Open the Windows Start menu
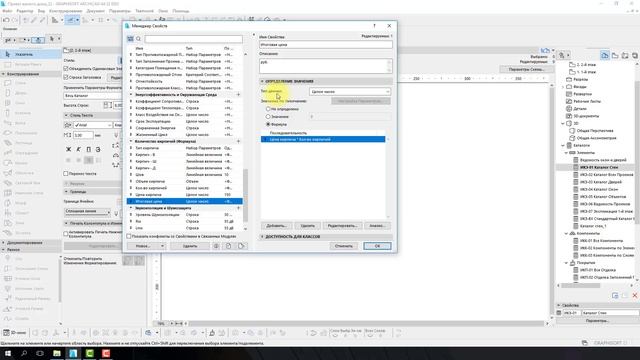The image size is (640, 360). coord(7,353)
